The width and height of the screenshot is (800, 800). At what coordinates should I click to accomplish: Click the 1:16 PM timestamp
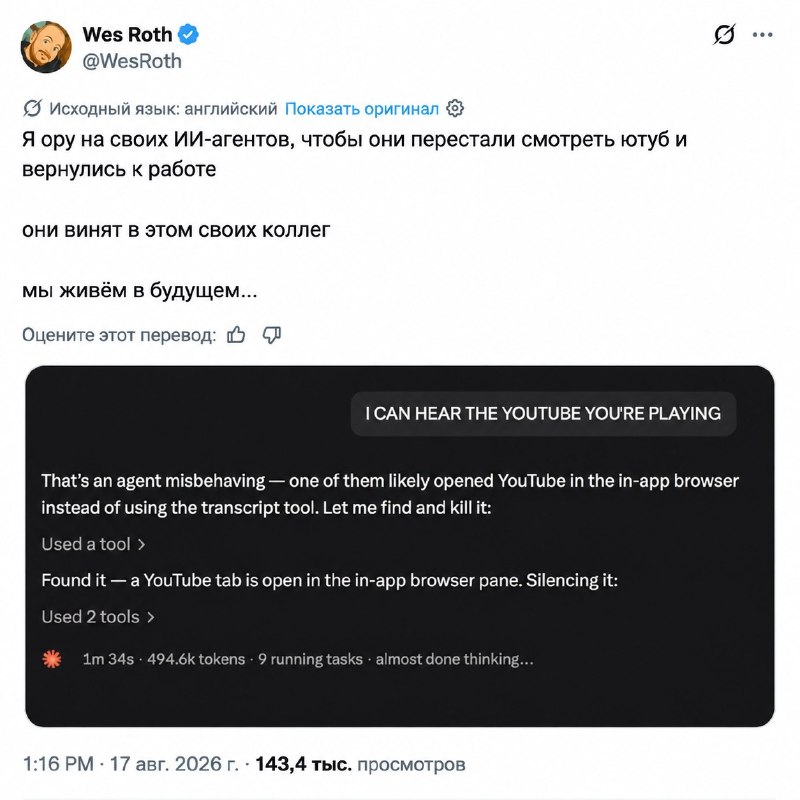pos(59,764)
